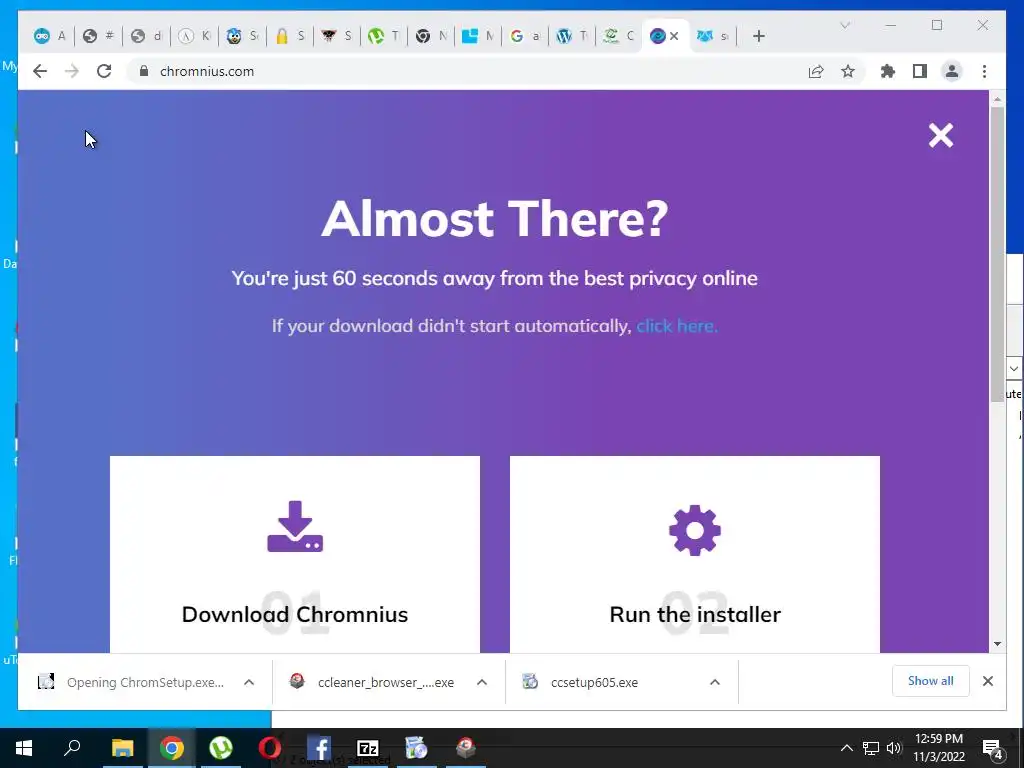This screenshot has height=768, width=1024.
Task: Click the purple download tray icon
Action: [295, 526]
